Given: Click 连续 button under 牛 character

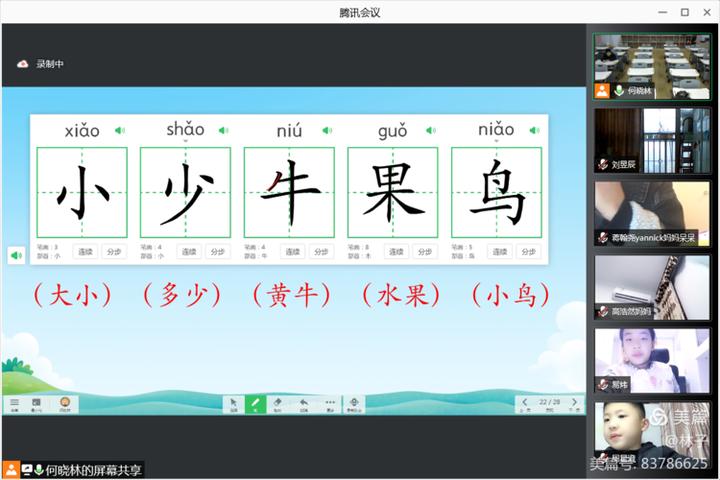Looking at the screenshot, I should [292, 252].
